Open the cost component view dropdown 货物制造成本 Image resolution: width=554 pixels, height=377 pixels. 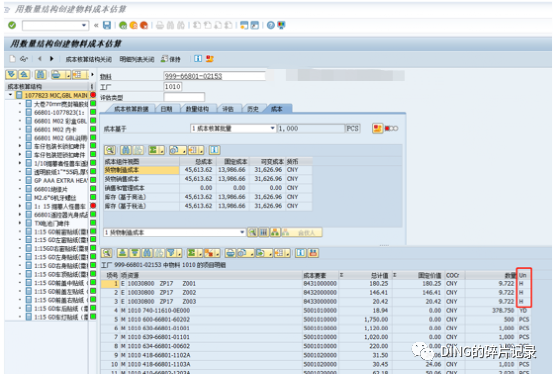[x=242, y=232]
